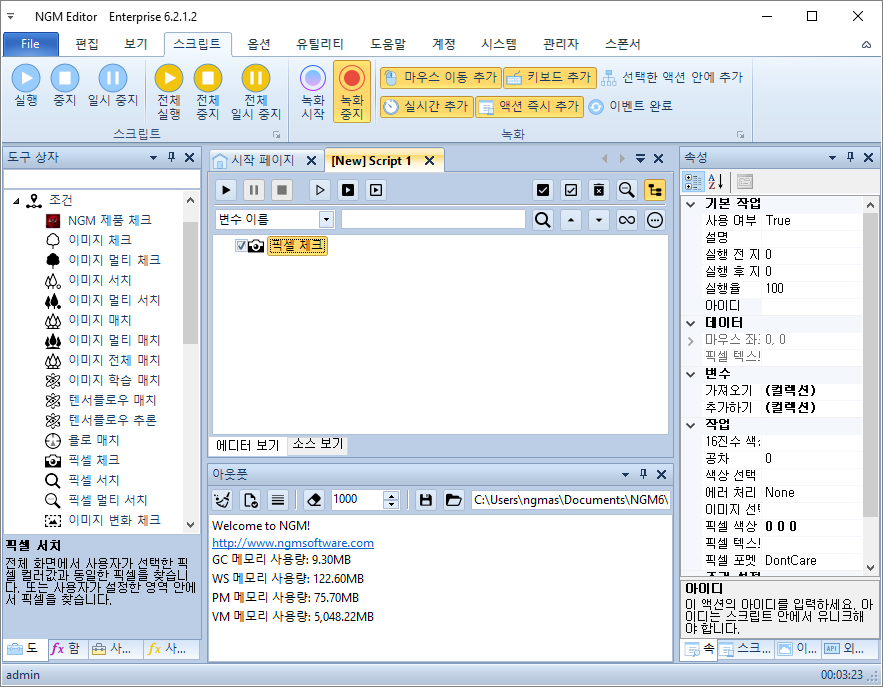The image size is (883, 687).
Task: Uncheck the 픽셀 체크 action checkbox
Action: 241,246
